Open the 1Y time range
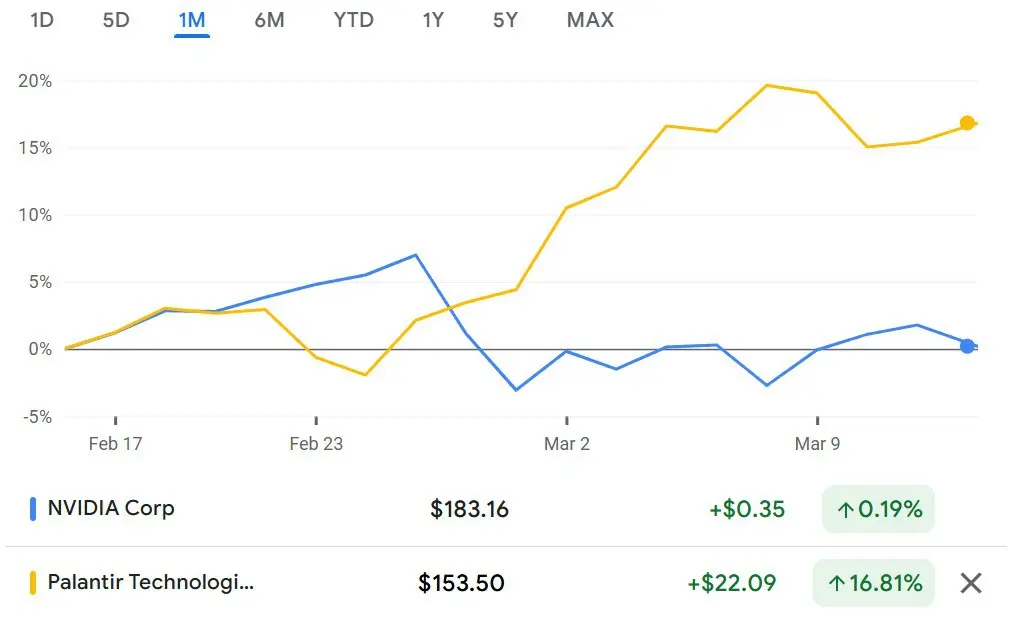Image resolution: width=1021 pixels, height=617 pixels. point(432,20)
